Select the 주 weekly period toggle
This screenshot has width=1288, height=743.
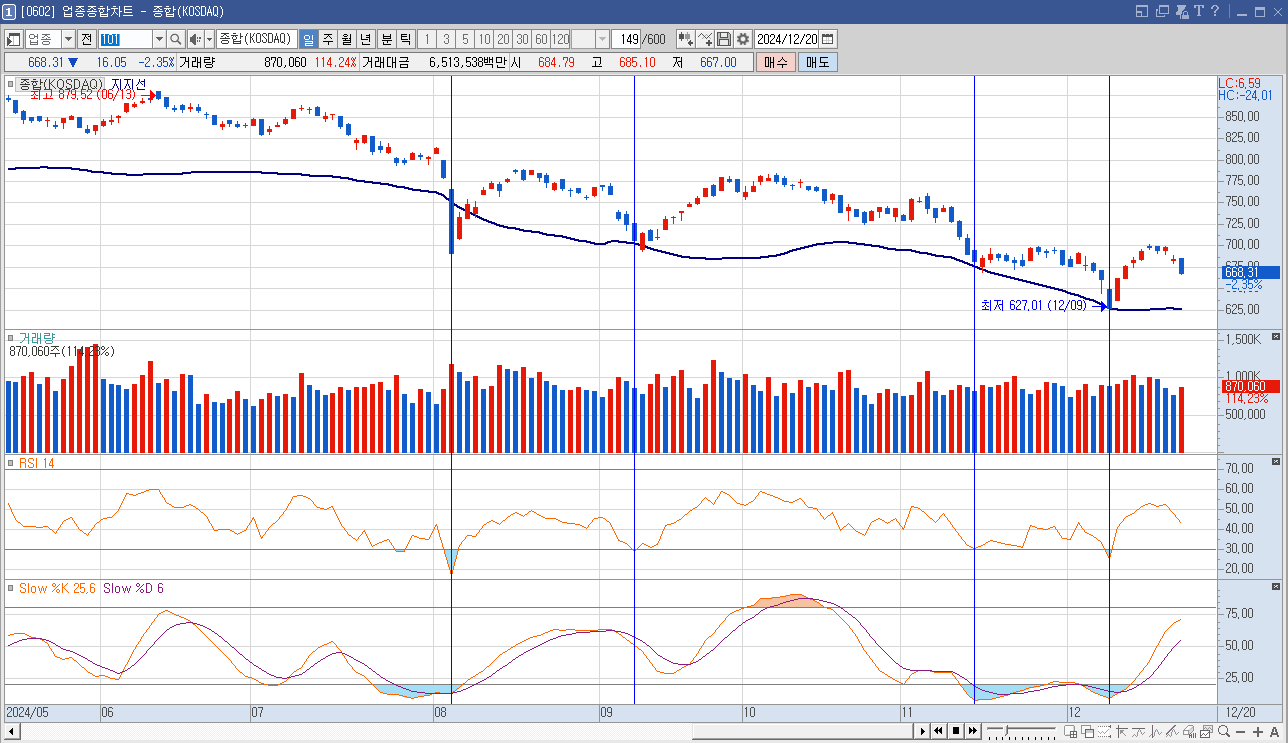(x=328, y=39)
